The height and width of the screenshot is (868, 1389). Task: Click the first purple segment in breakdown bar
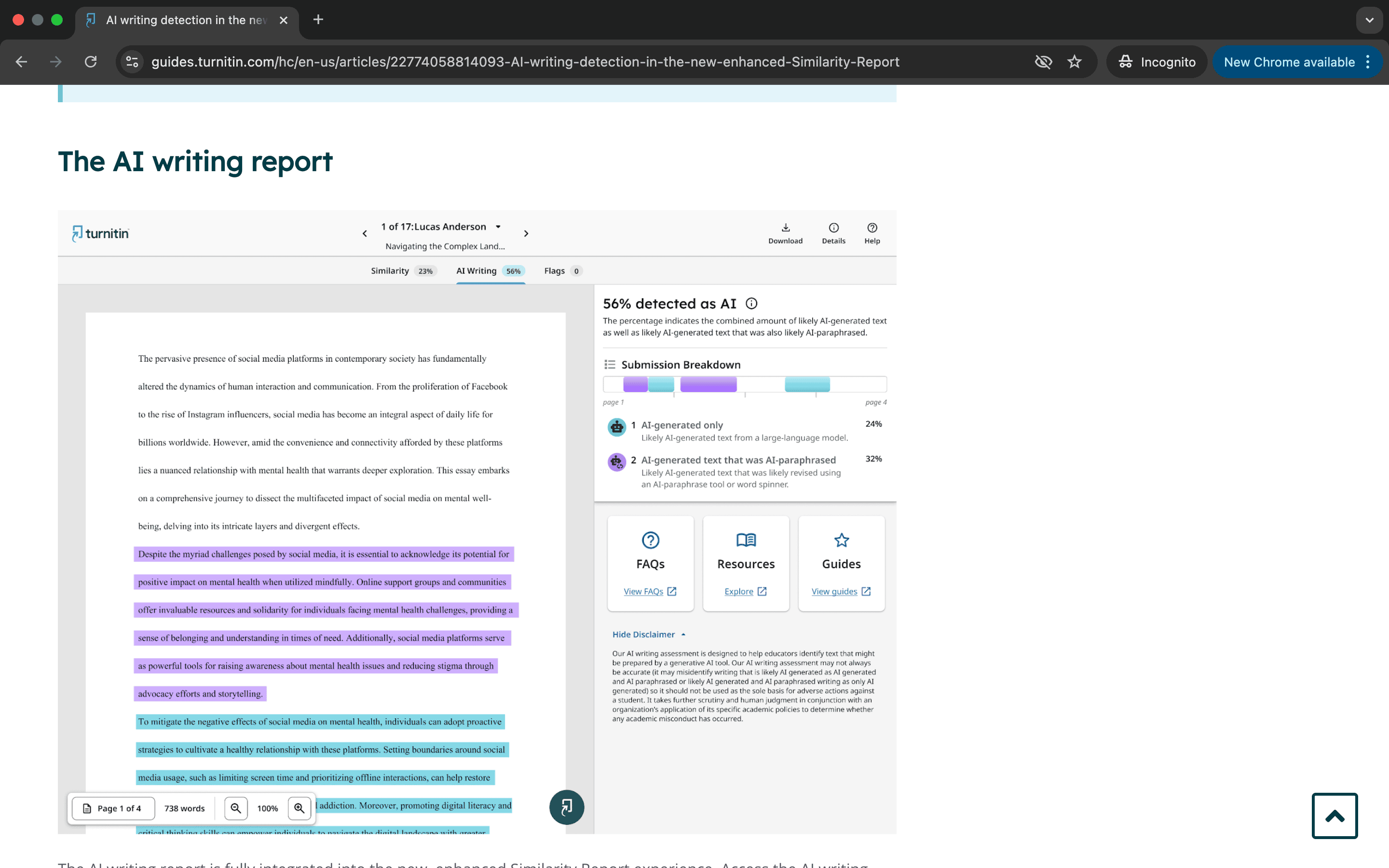[635, 384]
